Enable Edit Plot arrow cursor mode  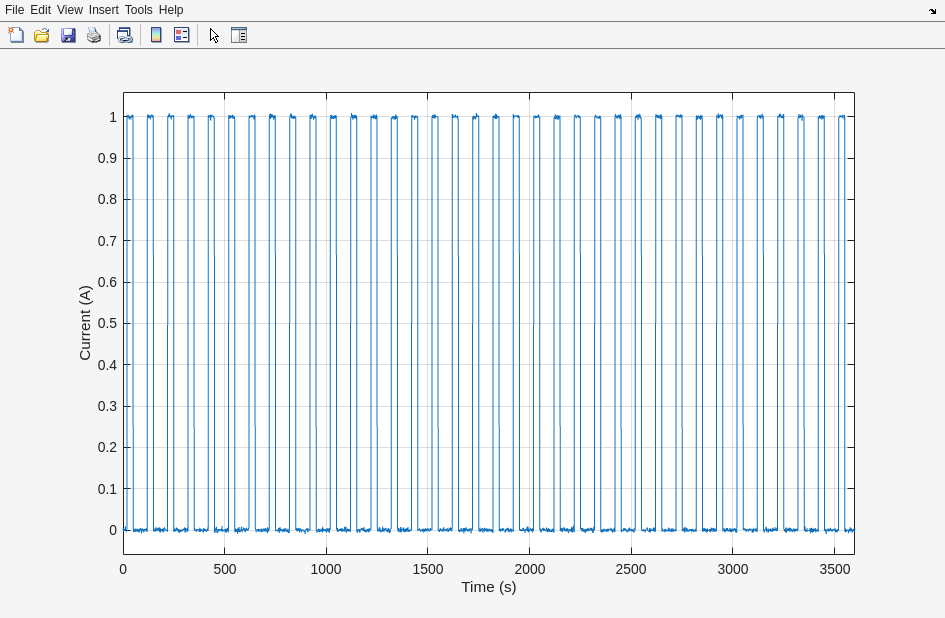(214, 35)
